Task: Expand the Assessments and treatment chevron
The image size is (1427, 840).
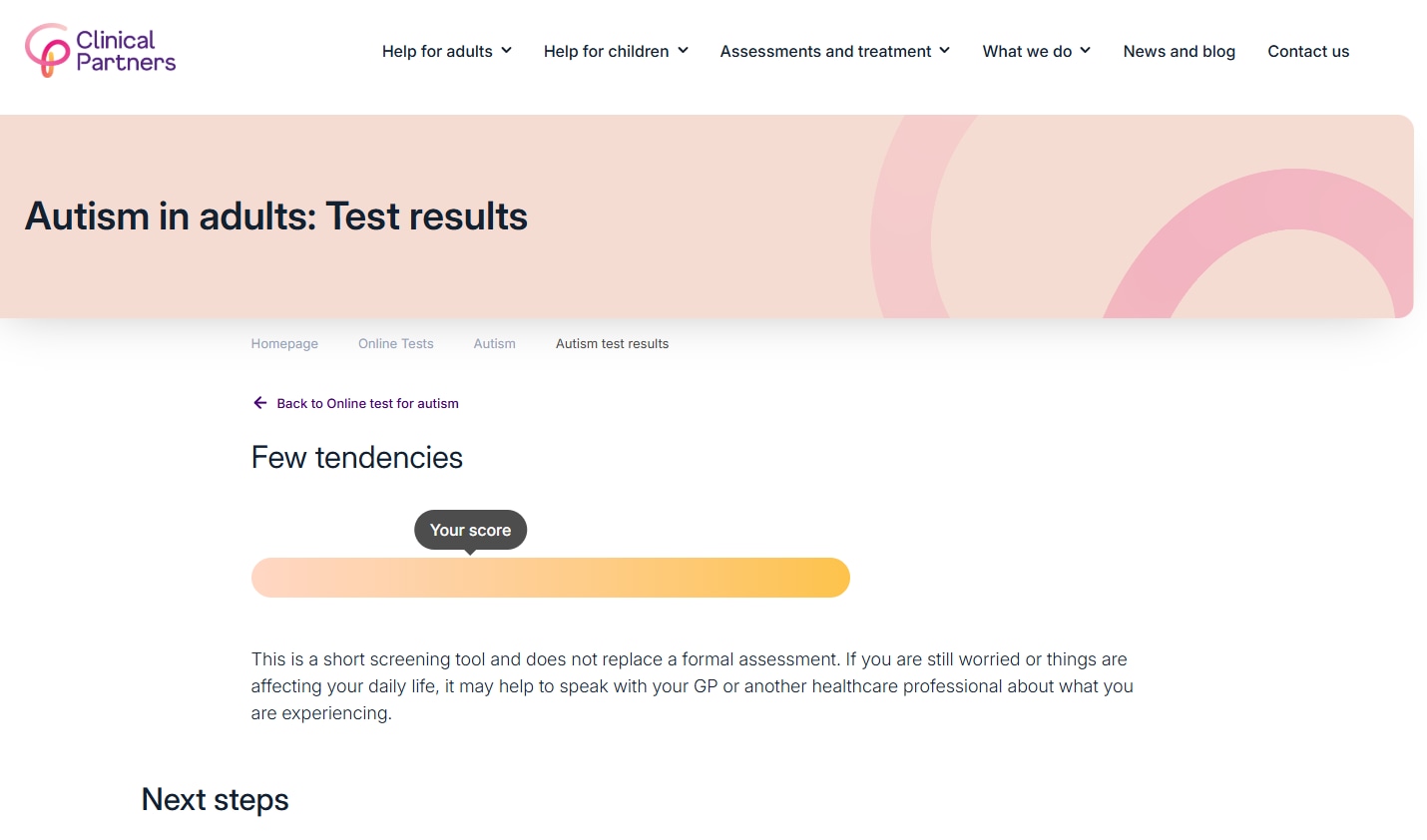Action: 945,51
